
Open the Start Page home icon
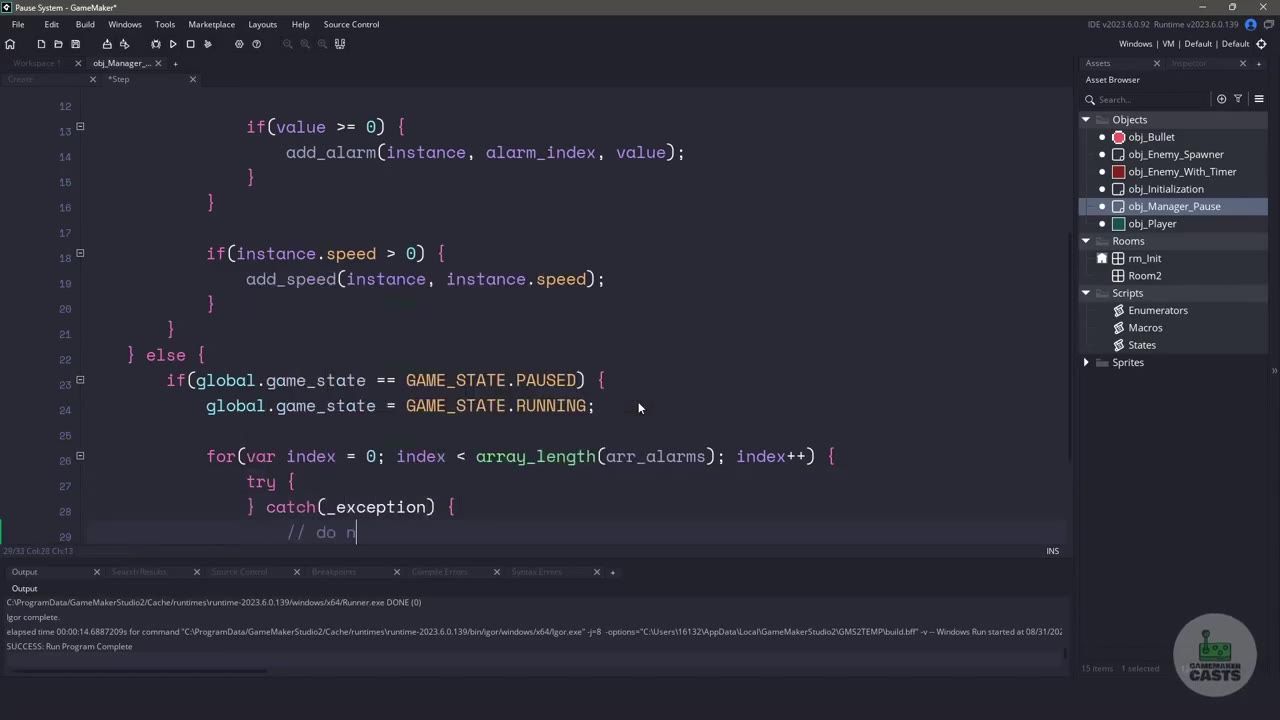[10, 44]
